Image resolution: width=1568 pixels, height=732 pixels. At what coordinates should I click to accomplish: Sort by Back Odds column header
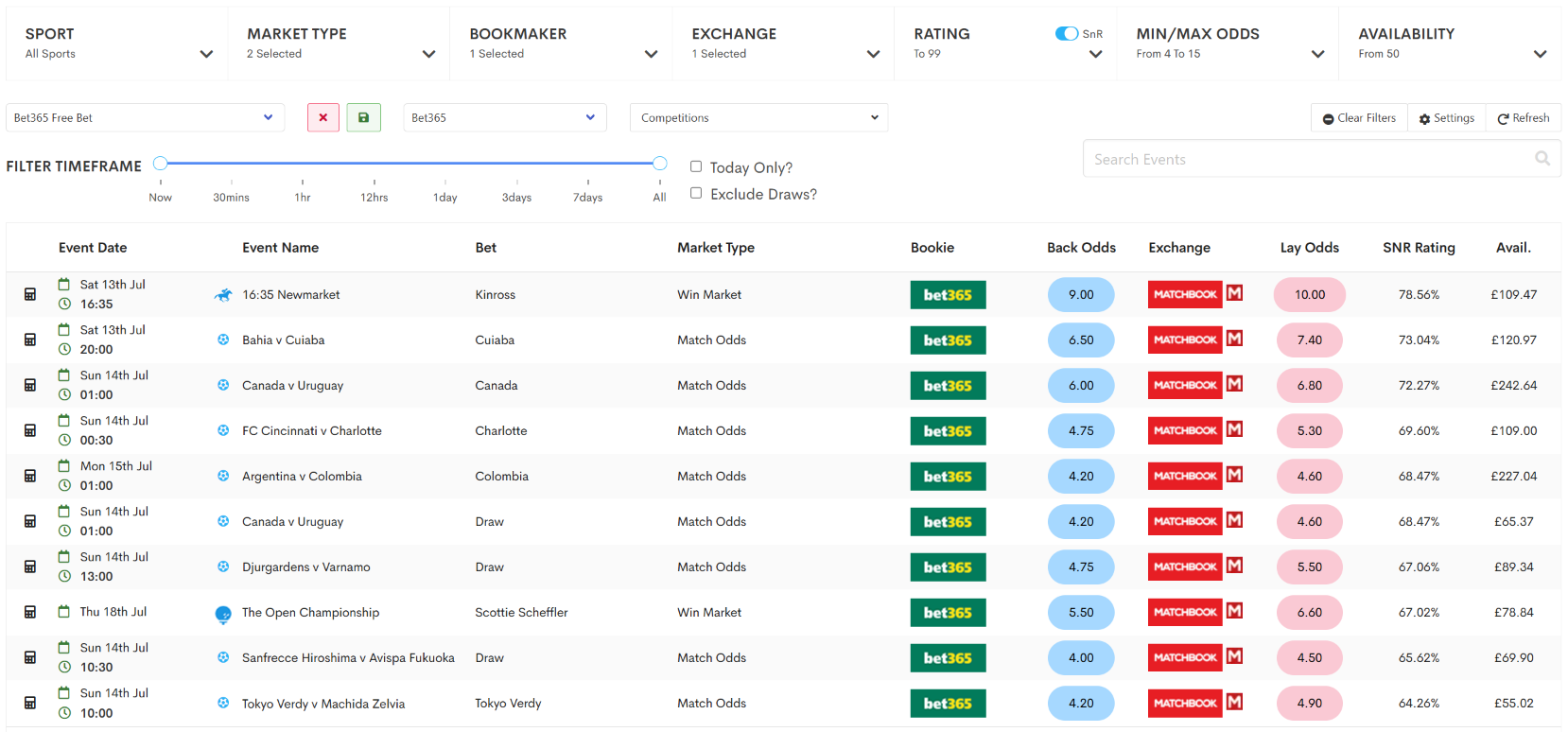pyautogui.click(x=1081, y=248)
